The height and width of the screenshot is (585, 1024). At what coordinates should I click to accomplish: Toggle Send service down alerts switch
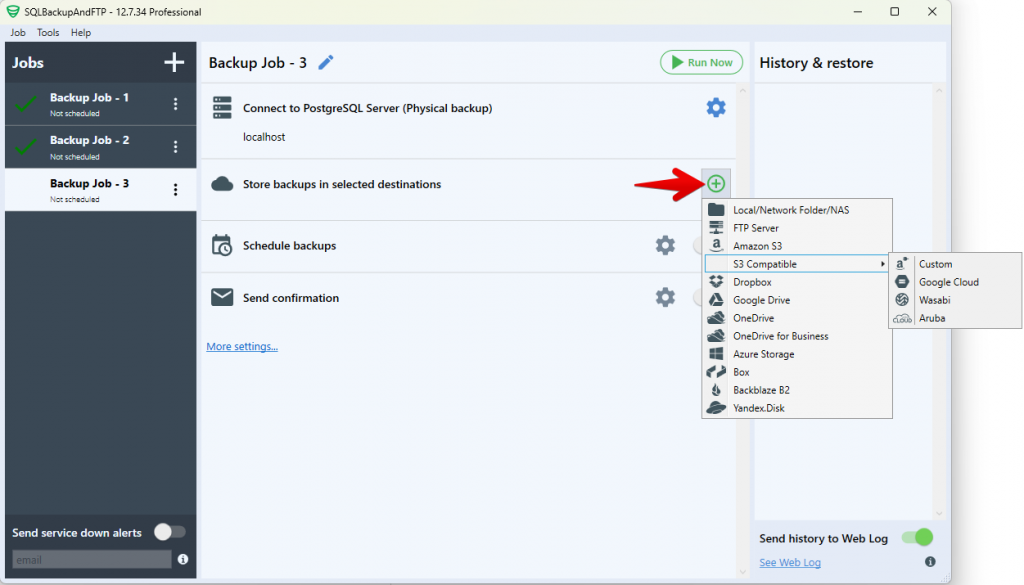(x=170, y=532)
